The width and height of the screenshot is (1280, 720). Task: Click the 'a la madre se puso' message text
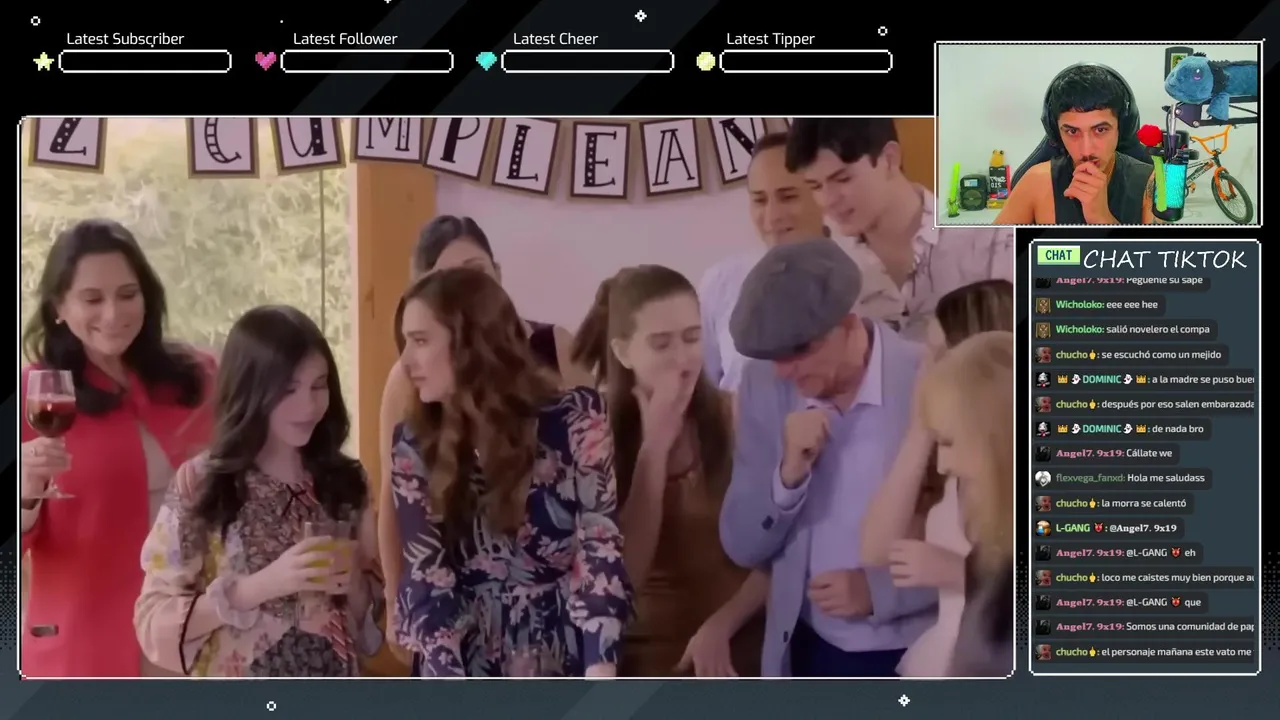(1202, 380)
